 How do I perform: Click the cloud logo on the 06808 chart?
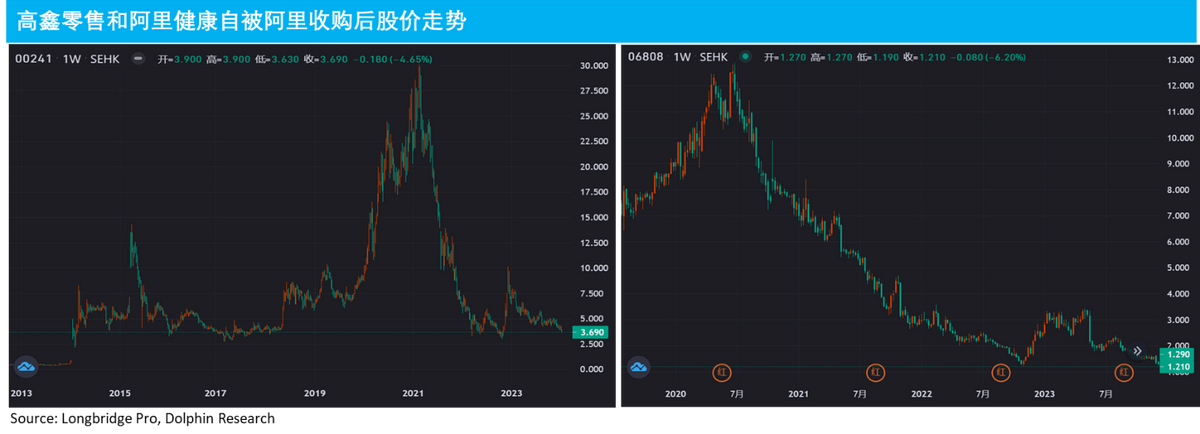coord(639,367)
